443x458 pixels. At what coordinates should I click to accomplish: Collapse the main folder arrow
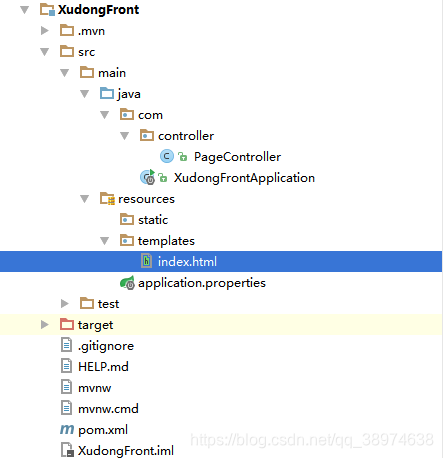[x=65, y=73]
